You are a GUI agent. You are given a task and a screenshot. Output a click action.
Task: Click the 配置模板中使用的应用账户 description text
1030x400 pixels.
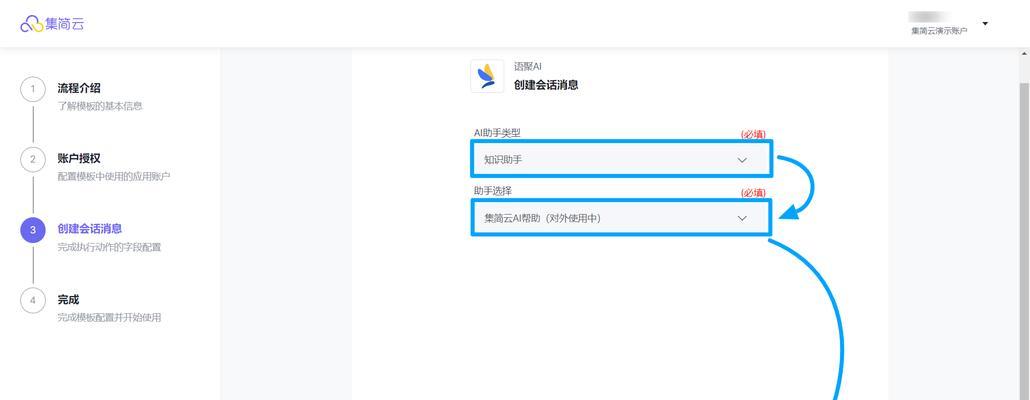114,176
